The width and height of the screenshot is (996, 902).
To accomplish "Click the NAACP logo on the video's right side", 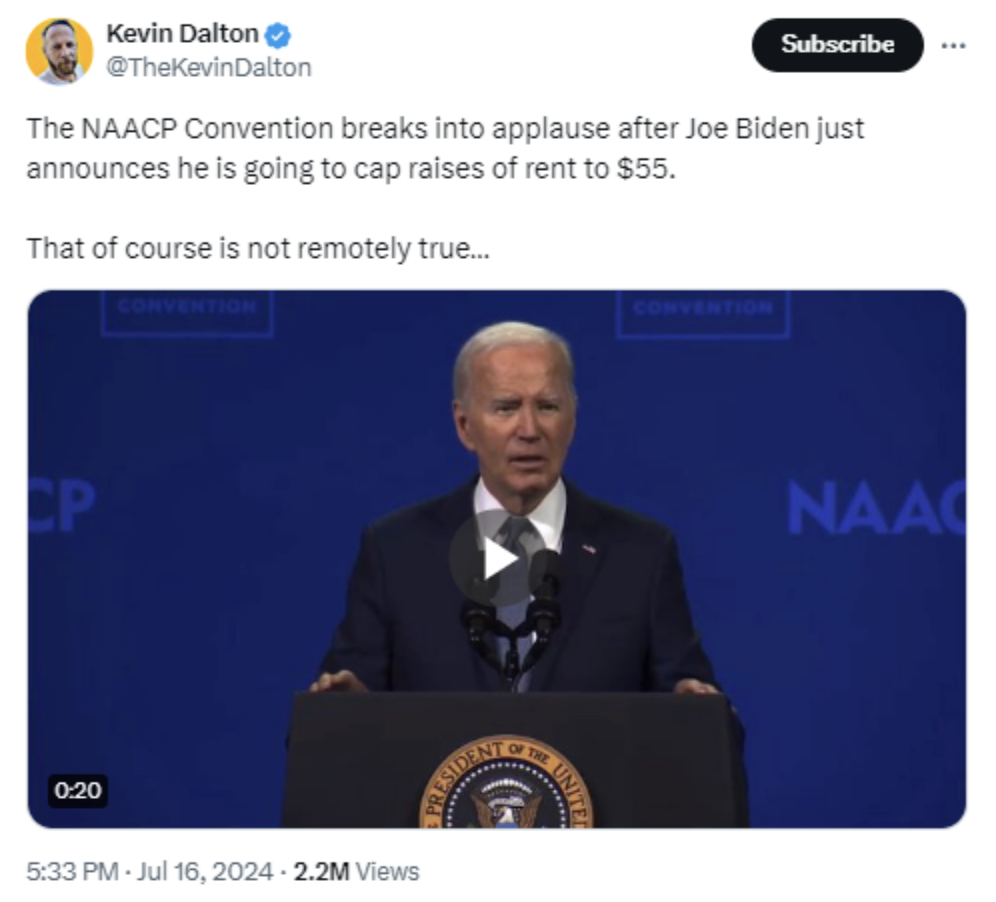I will click(x=877, y=508).
